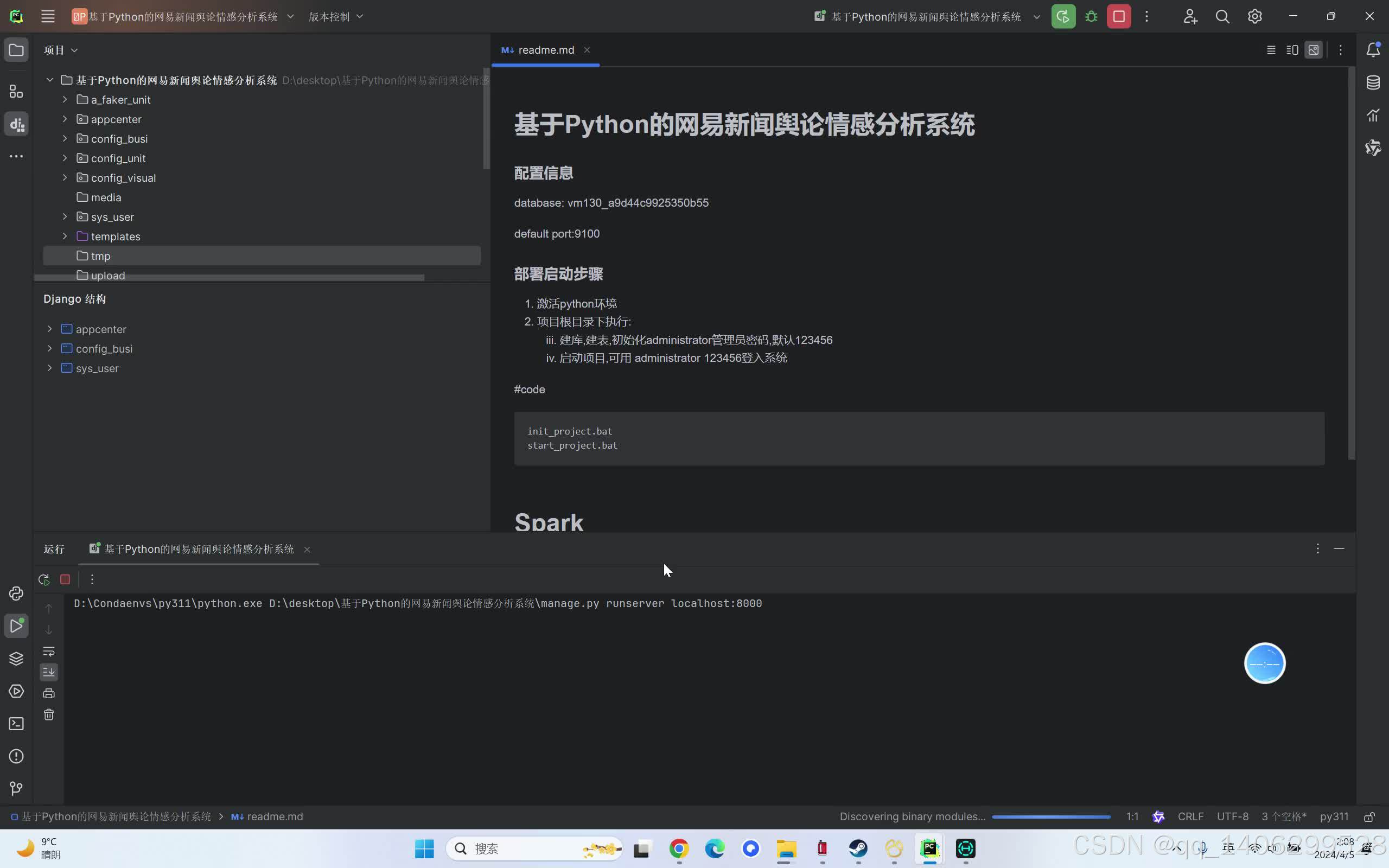This screenshot has width=1389, height=868.
Task: Toggle soft-wrap in the run console
Action: [49, 651]
